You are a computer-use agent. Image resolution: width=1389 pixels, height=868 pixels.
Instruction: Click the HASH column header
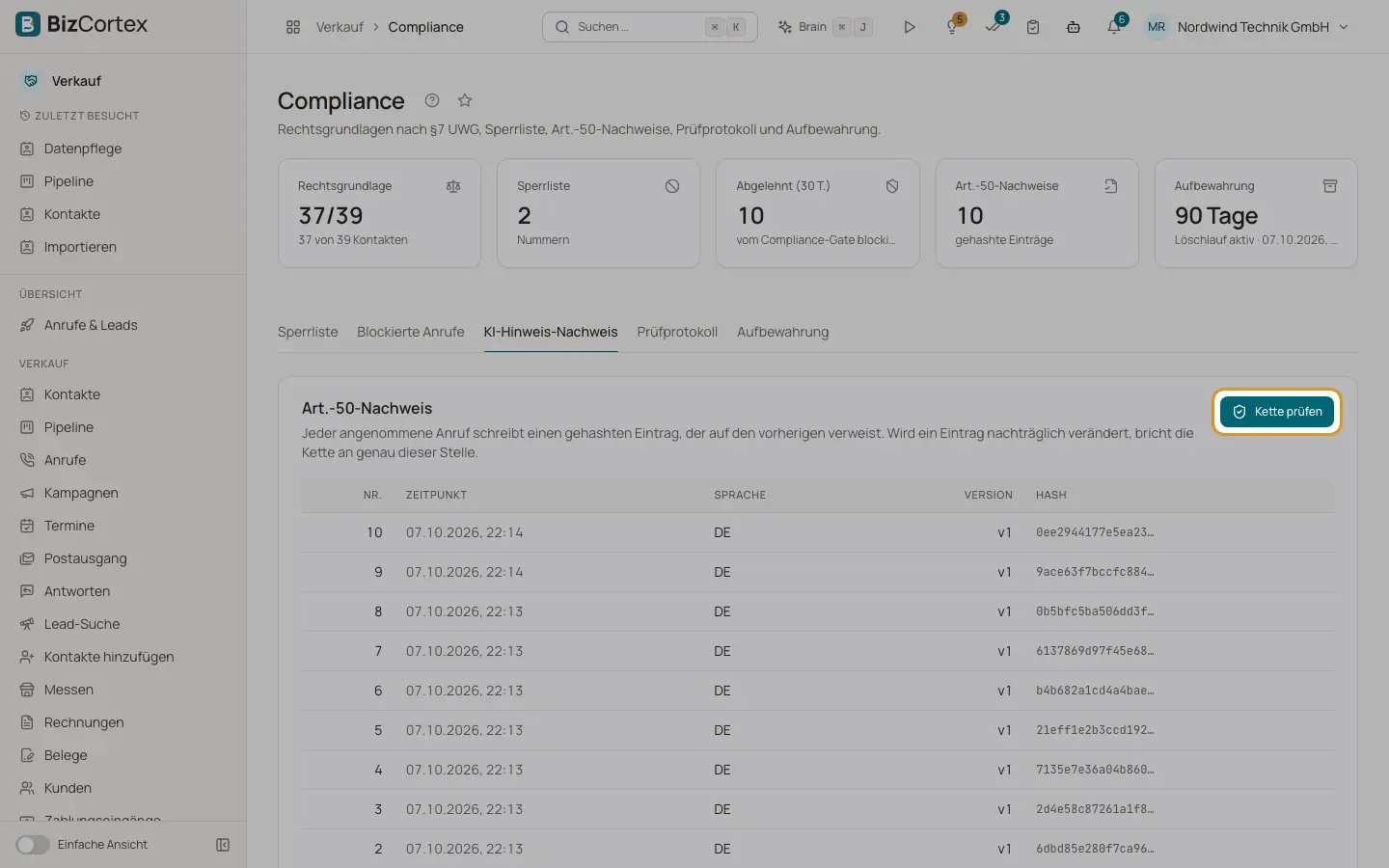point(1050,495)
